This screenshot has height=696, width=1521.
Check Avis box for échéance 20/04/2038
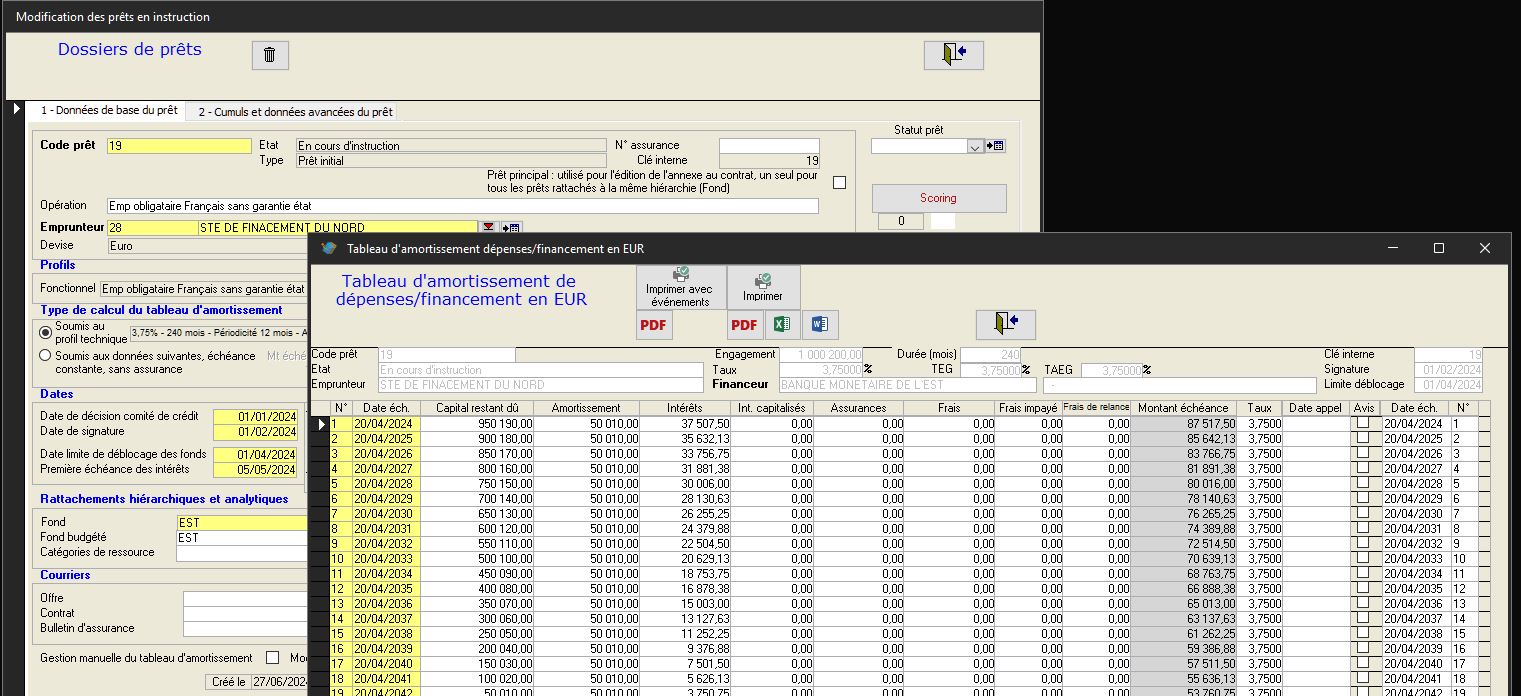pos(1362,633)
